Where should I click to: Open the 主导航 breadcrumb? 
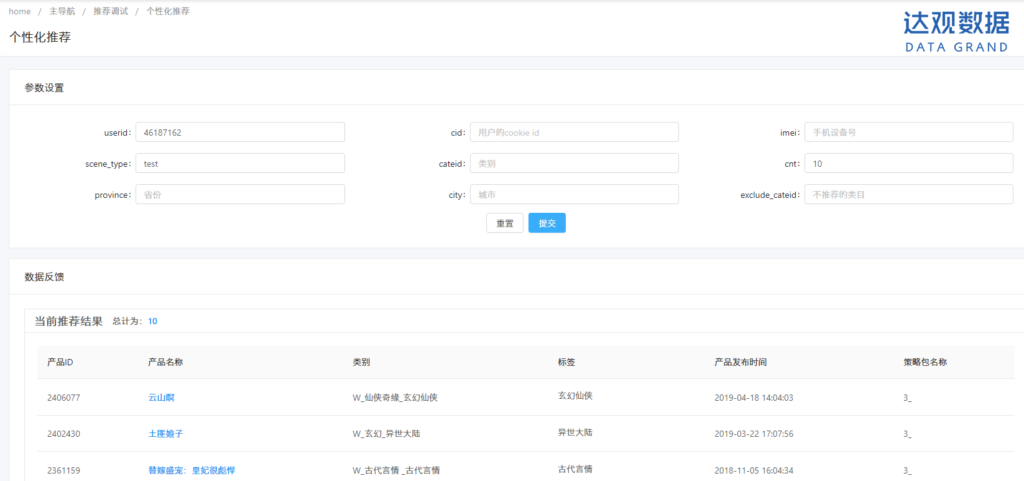[x=64, y=11]
